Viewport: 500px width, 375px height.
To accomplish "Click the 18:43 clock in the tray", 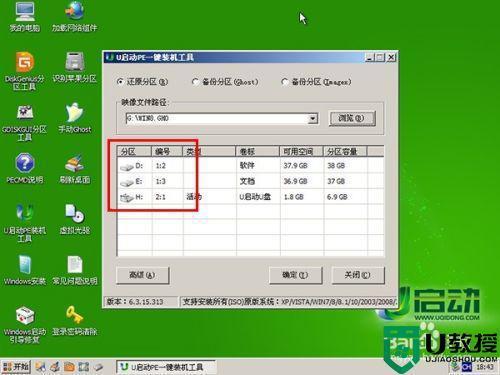I will point(484,367).
